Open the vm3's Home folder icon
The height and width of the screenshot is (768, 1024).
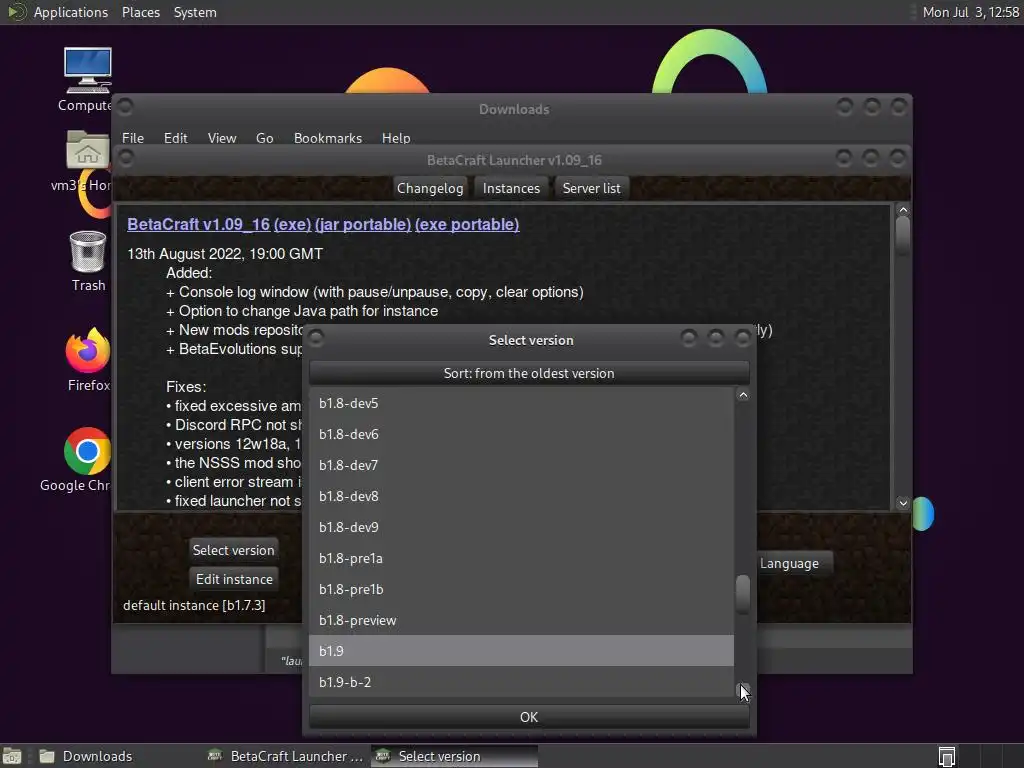click(x=87, y=150)
